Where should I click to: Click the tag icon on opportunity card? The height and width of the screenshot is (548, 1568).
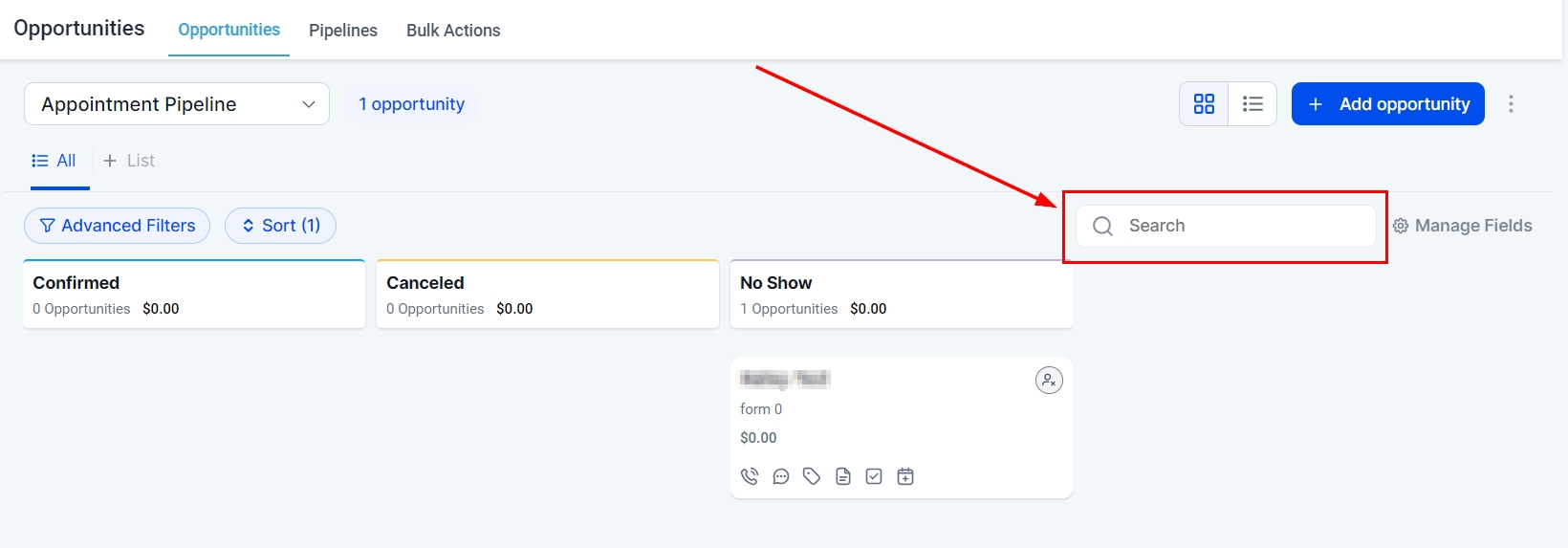pyautogui.click(x=812, y=476)
